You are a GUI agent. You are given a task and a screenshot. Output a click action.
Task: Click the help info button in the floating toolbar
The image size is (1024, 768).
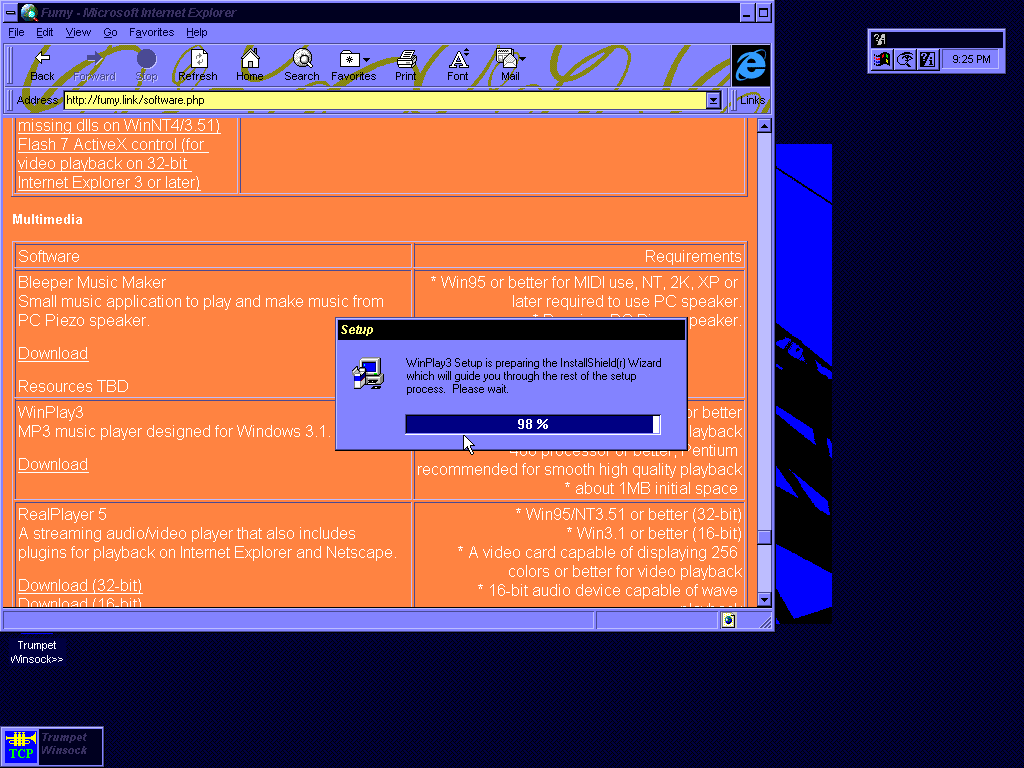[927, 60]
